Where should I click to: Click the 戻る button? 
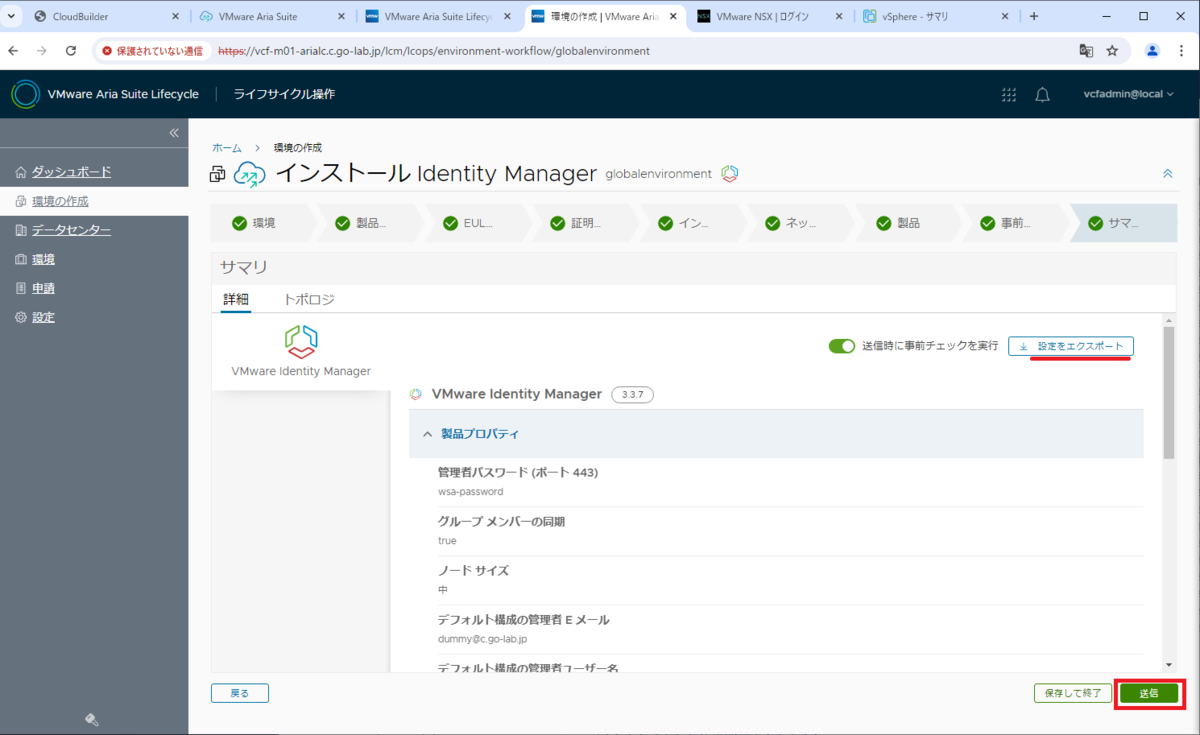coord(239,692)
